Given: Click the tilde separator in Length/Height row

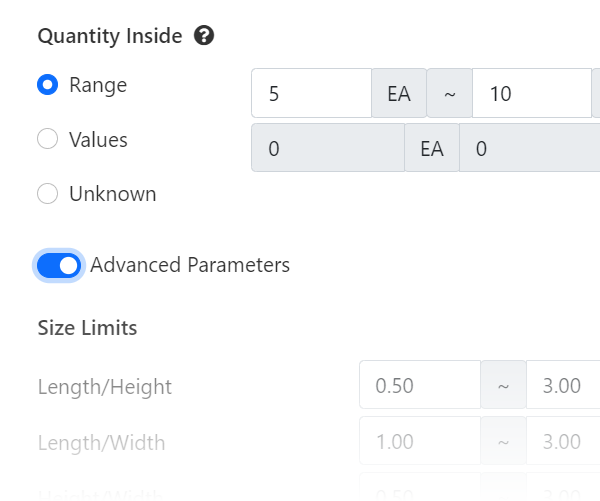Looking at the screenshot, I should (504, 386).
